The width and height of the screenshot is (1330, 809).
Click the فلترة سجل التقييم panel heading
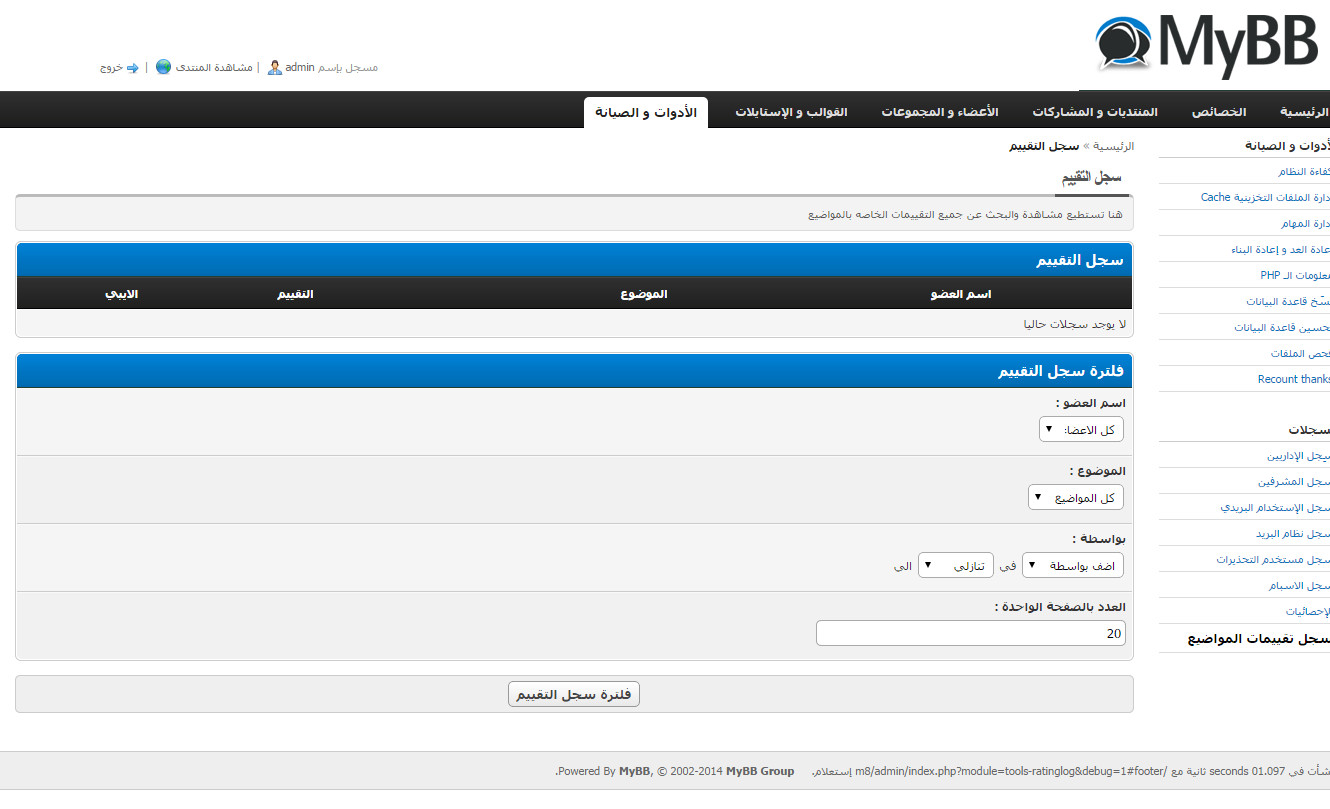1060,371
